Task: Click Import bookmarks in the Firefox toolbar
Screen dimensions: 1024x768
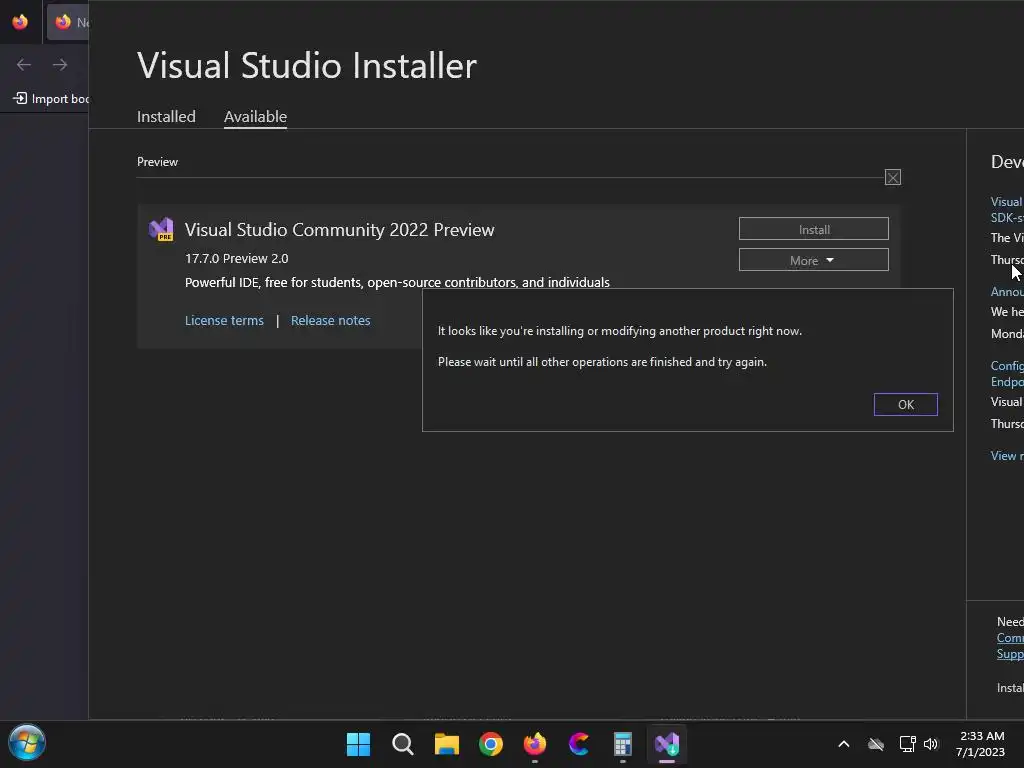Action: point(52,99)
